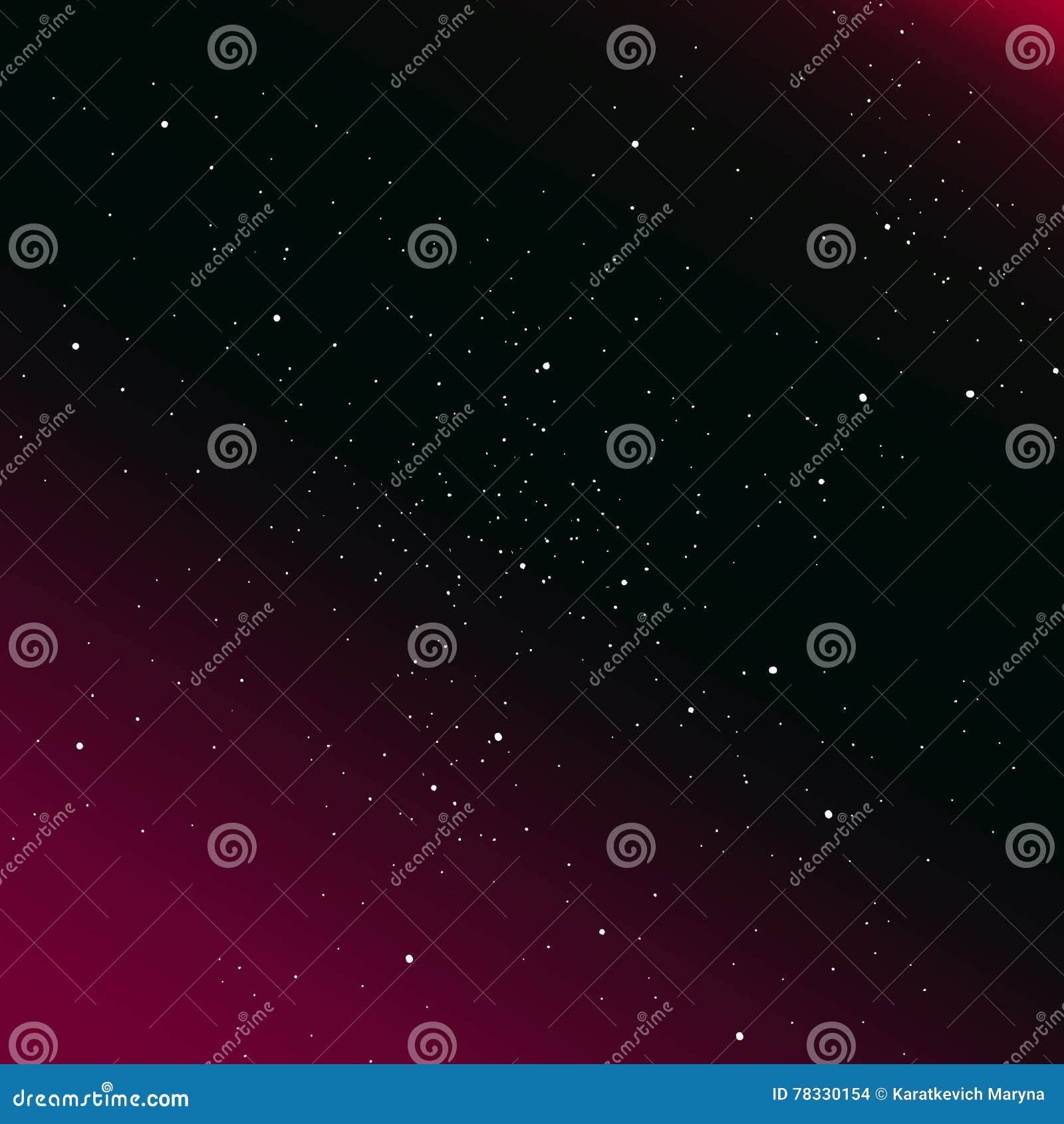Viewport: 1064px width, 1124px height.
Task: Select the image ID 78330154 text
Action: (x=821, y=1093)
